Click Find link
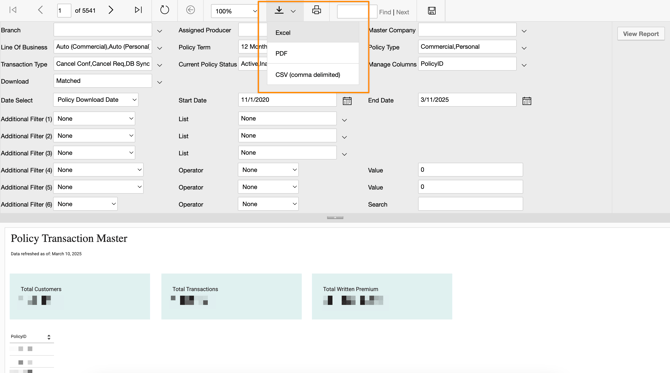This screenshot has height=373, width=670. click(385, 12)
